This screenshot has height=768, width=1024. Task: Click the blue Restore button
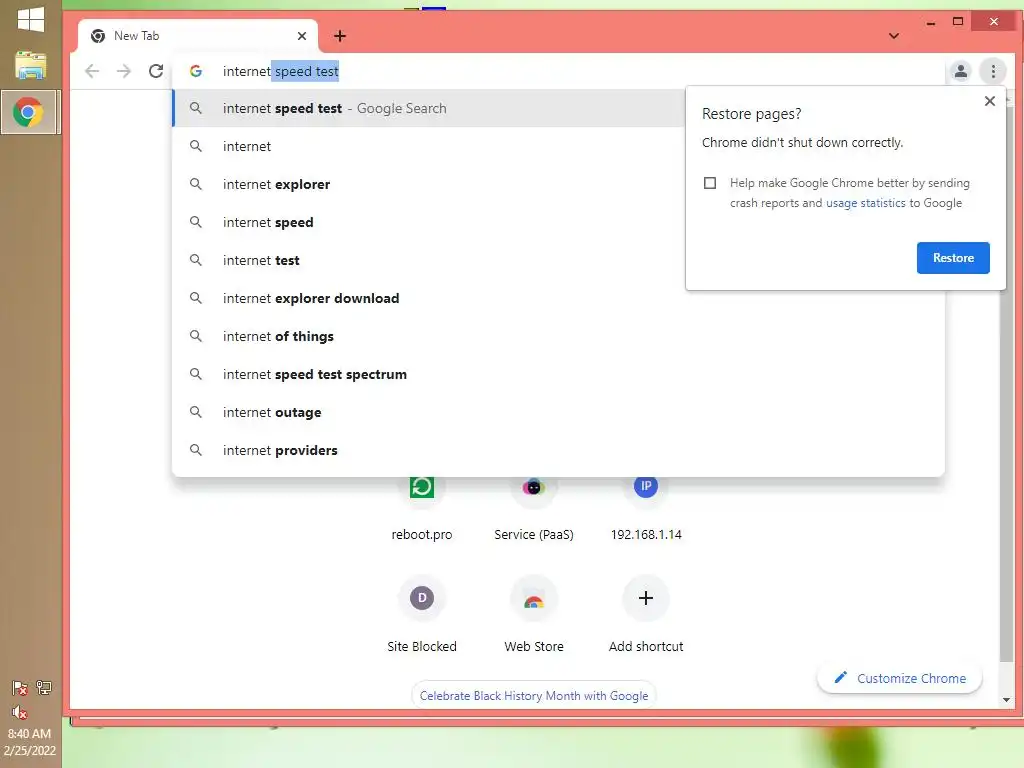[953, 258]
